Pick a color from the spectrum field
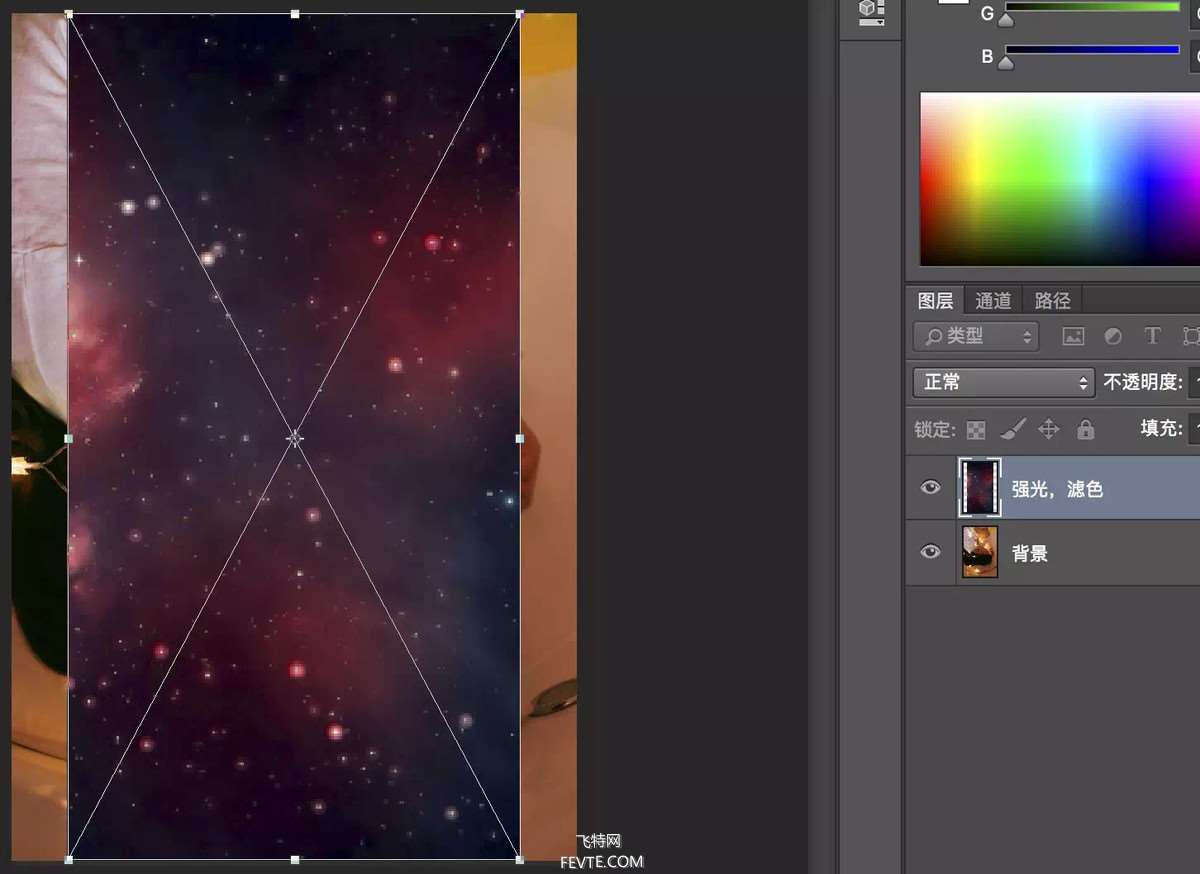The image size is (1200, 874). (x=1059, y=179)
